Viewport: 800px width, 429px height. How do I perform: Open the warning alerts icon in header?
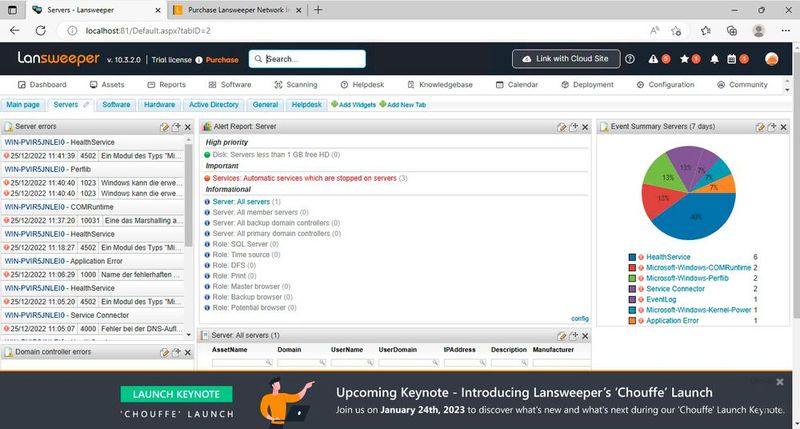coord(653,59)
